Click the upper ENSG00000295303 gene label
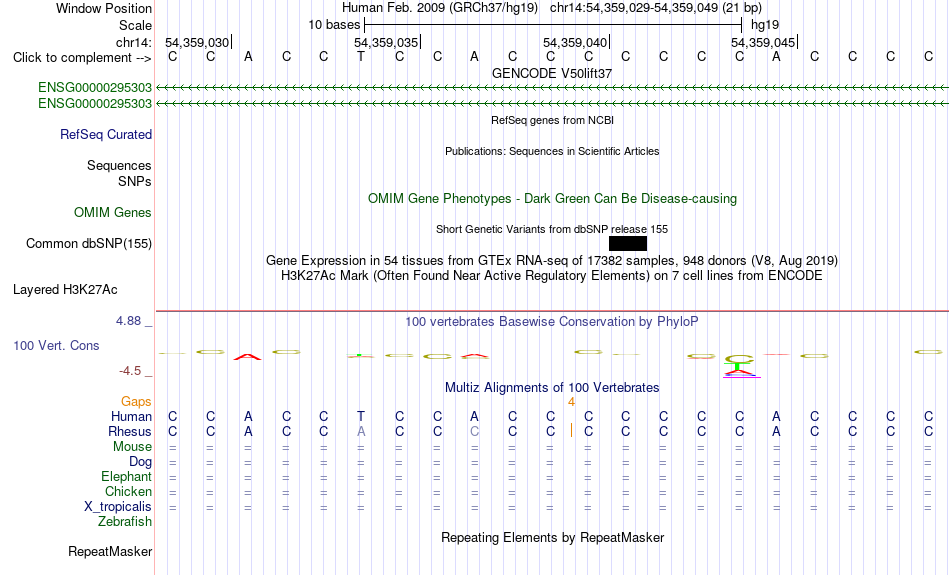The image size is (950, 575). coord(95,88)
